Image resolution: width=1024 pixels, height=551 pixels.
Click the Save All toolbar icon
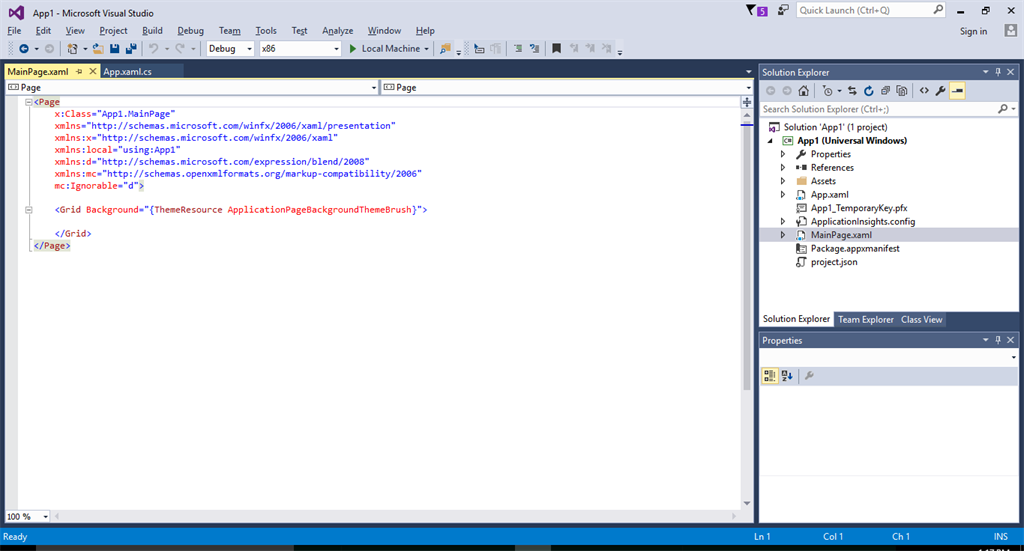[131, 48]
